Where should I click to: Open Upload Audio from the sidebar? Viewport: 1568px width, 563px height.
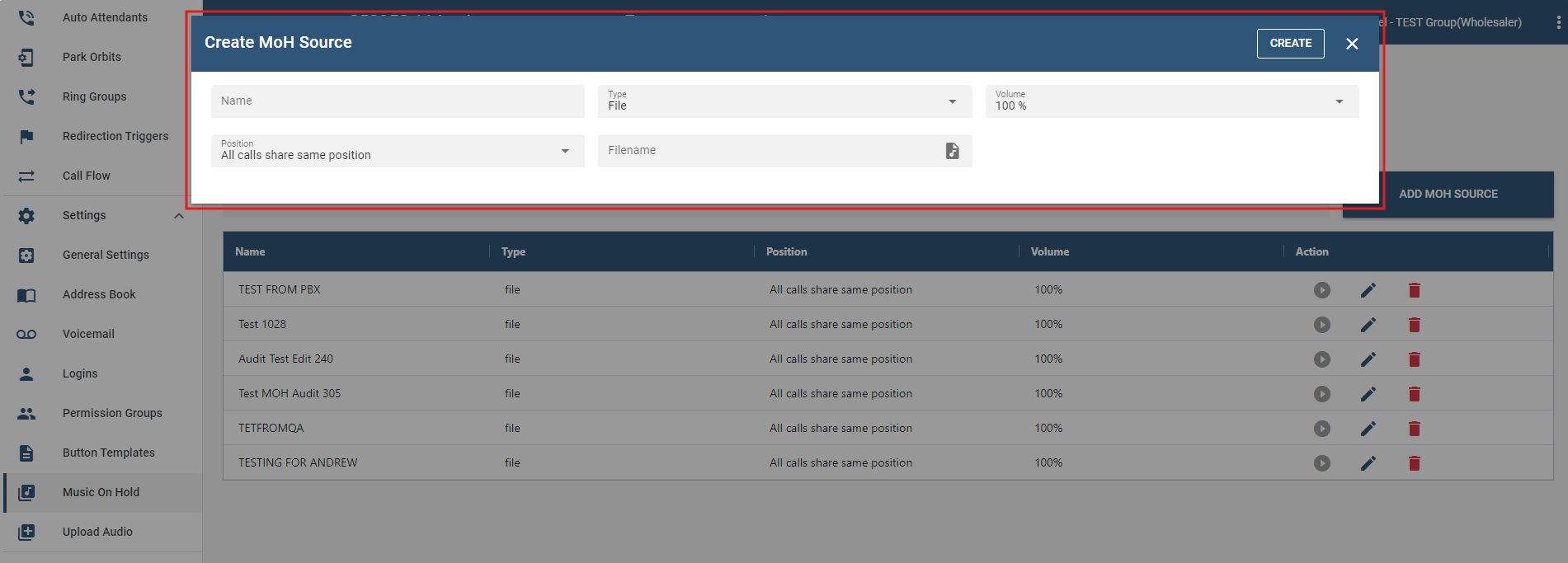point(97,532)
